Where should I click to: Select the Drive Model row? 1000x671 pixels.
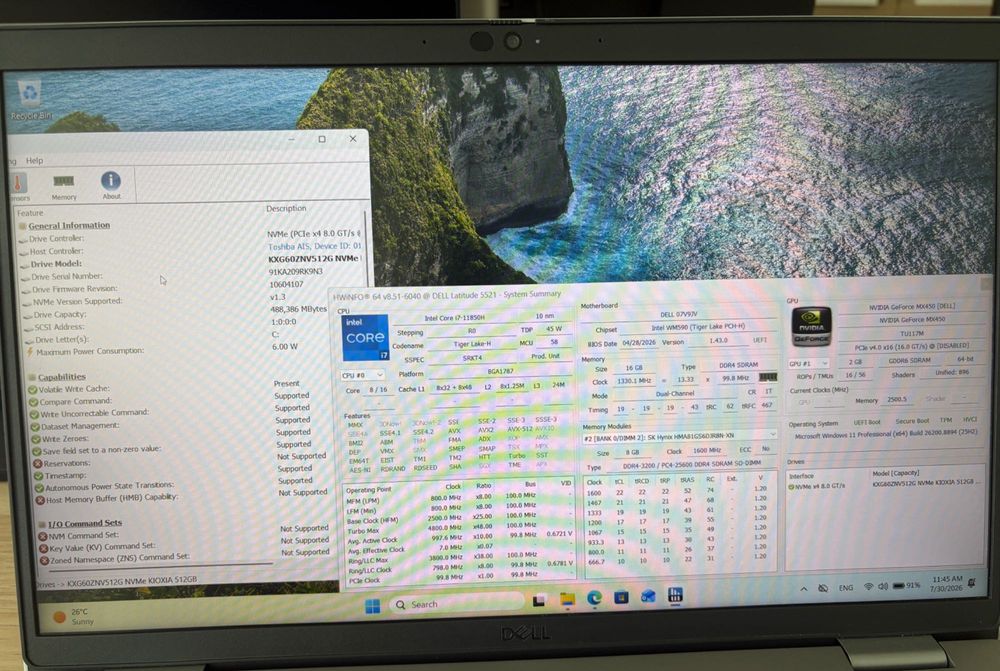click(191, 263)
